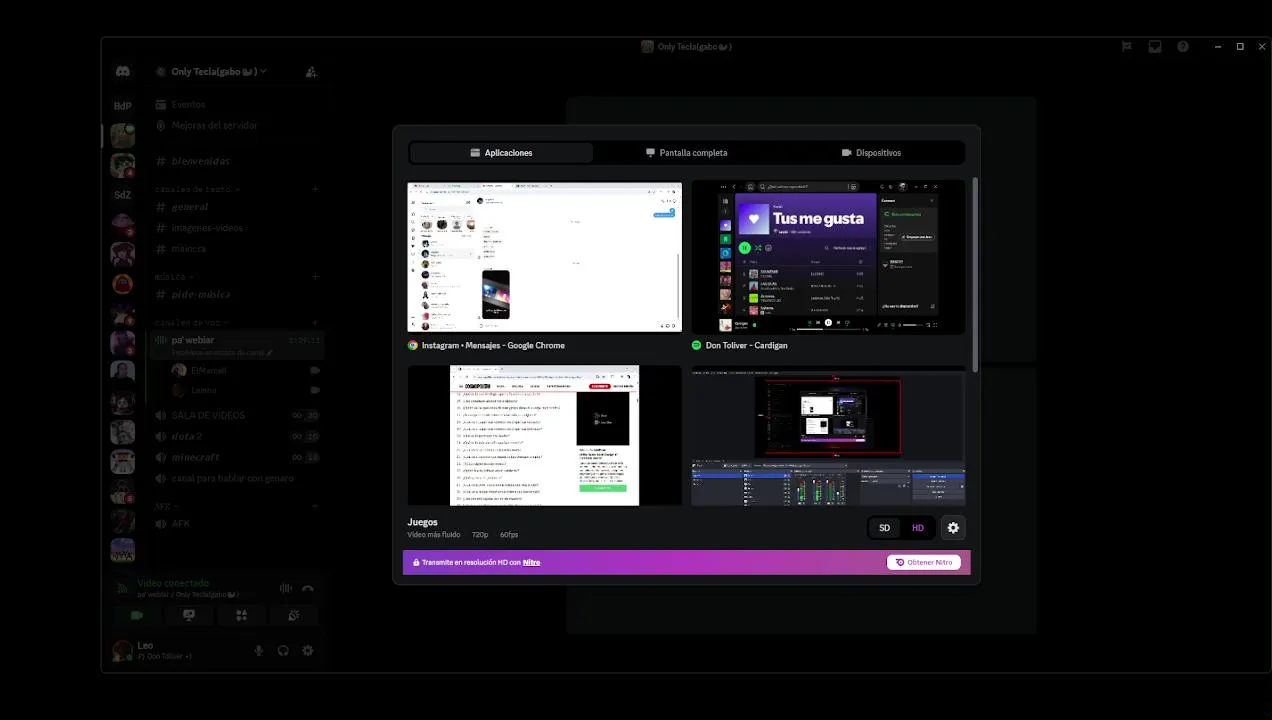Open the maincra channel
1272x720 pixels.
tap(236, 249)
